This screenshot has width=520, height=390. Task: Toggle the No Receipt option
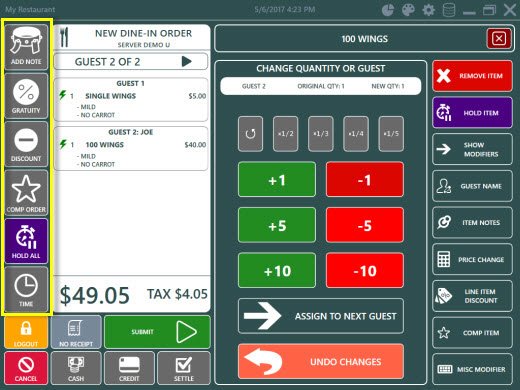click(x=76, y=332)
